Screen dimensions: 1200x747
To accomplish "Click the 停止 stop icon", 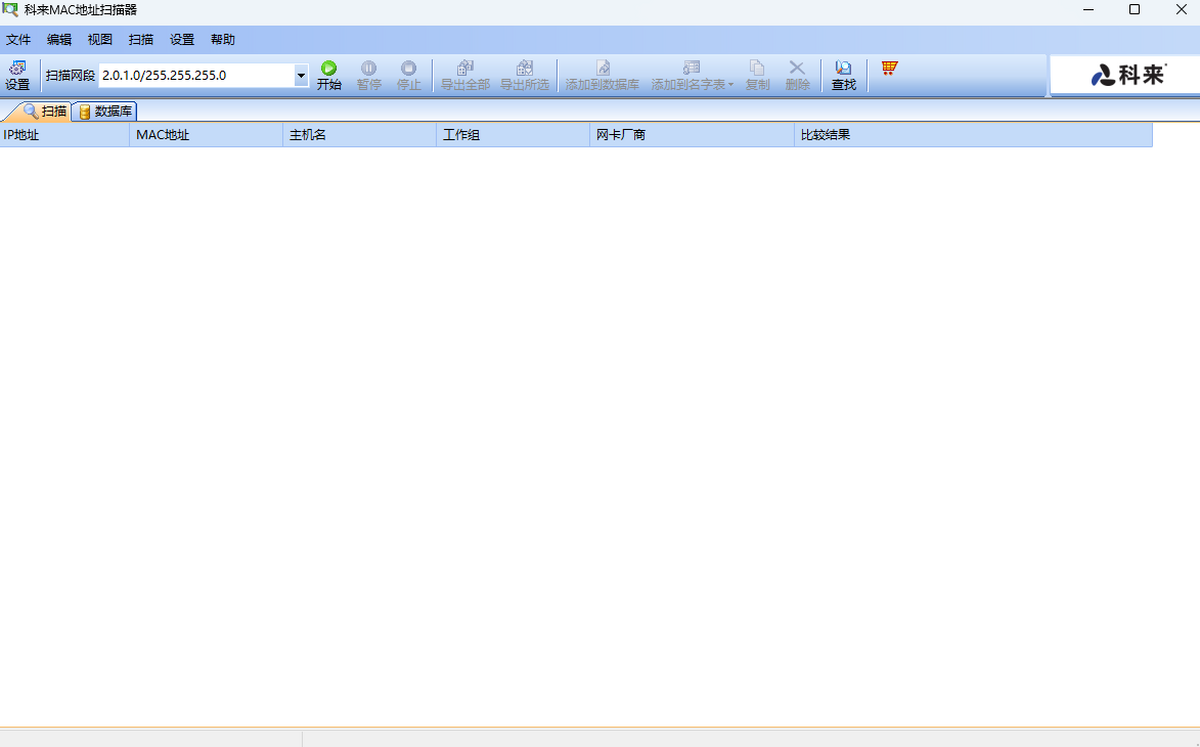I will [408, 75].
